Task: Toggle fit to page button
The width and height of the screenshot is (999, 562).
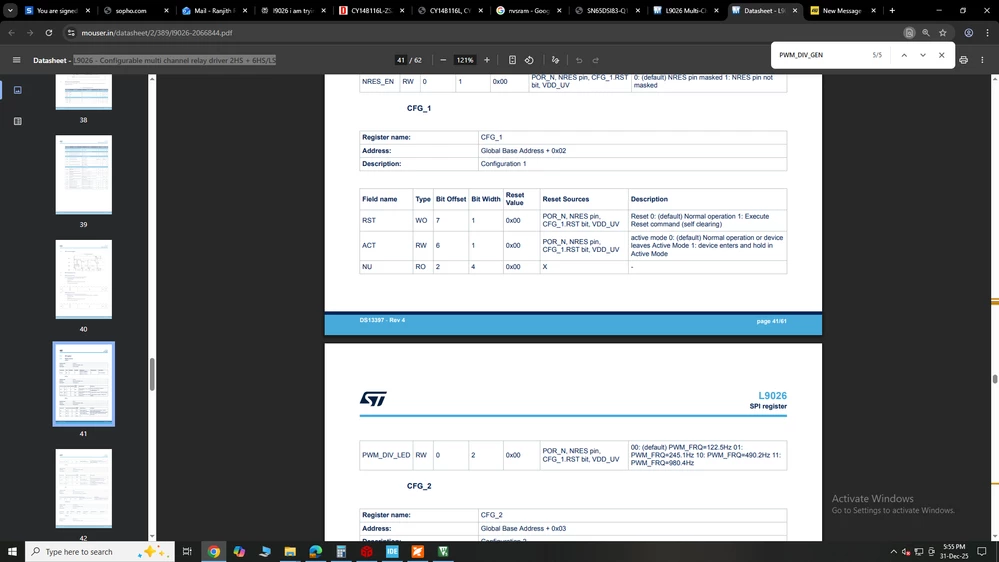Action: [512, 60]
